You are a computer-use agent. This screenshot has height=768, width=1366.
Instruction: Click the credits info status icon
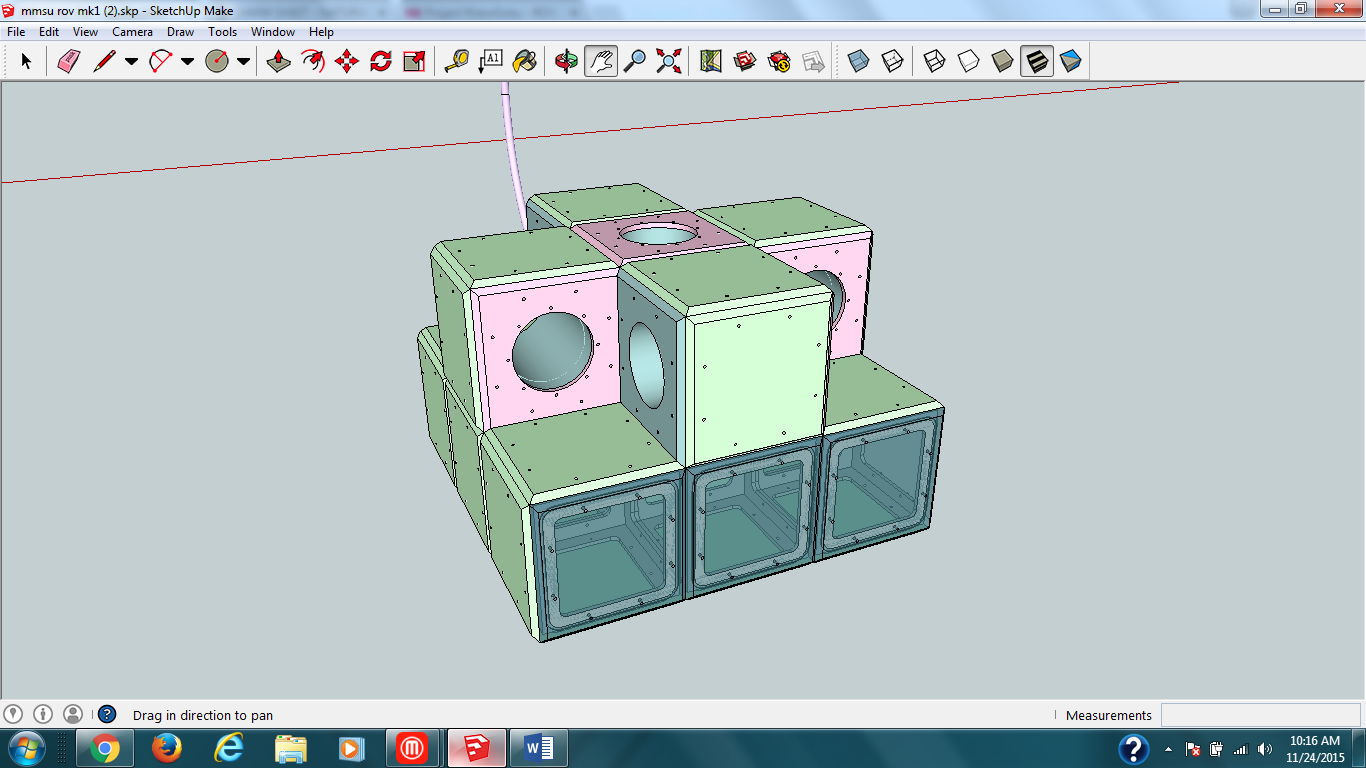(43, 714)
